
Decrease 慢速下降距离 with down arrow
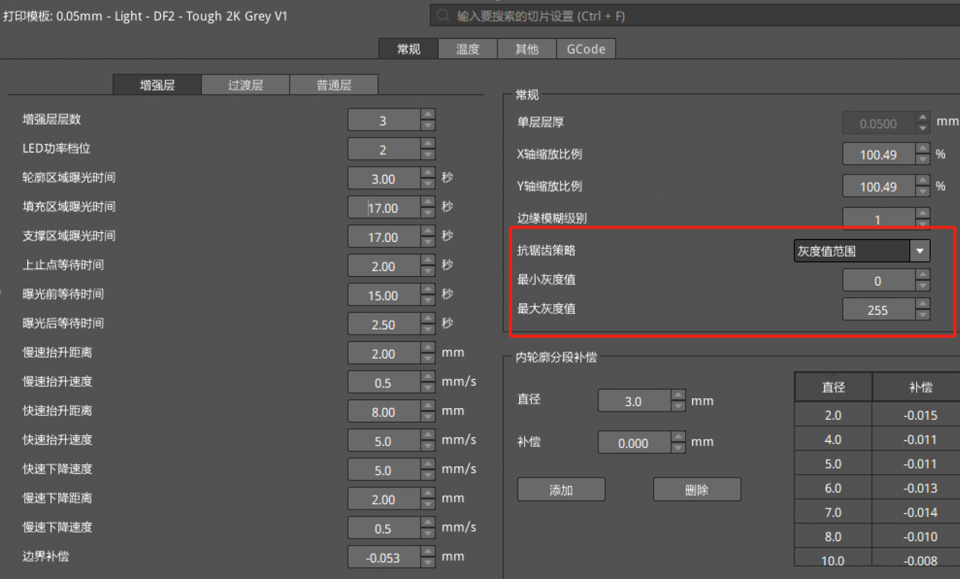428,504
